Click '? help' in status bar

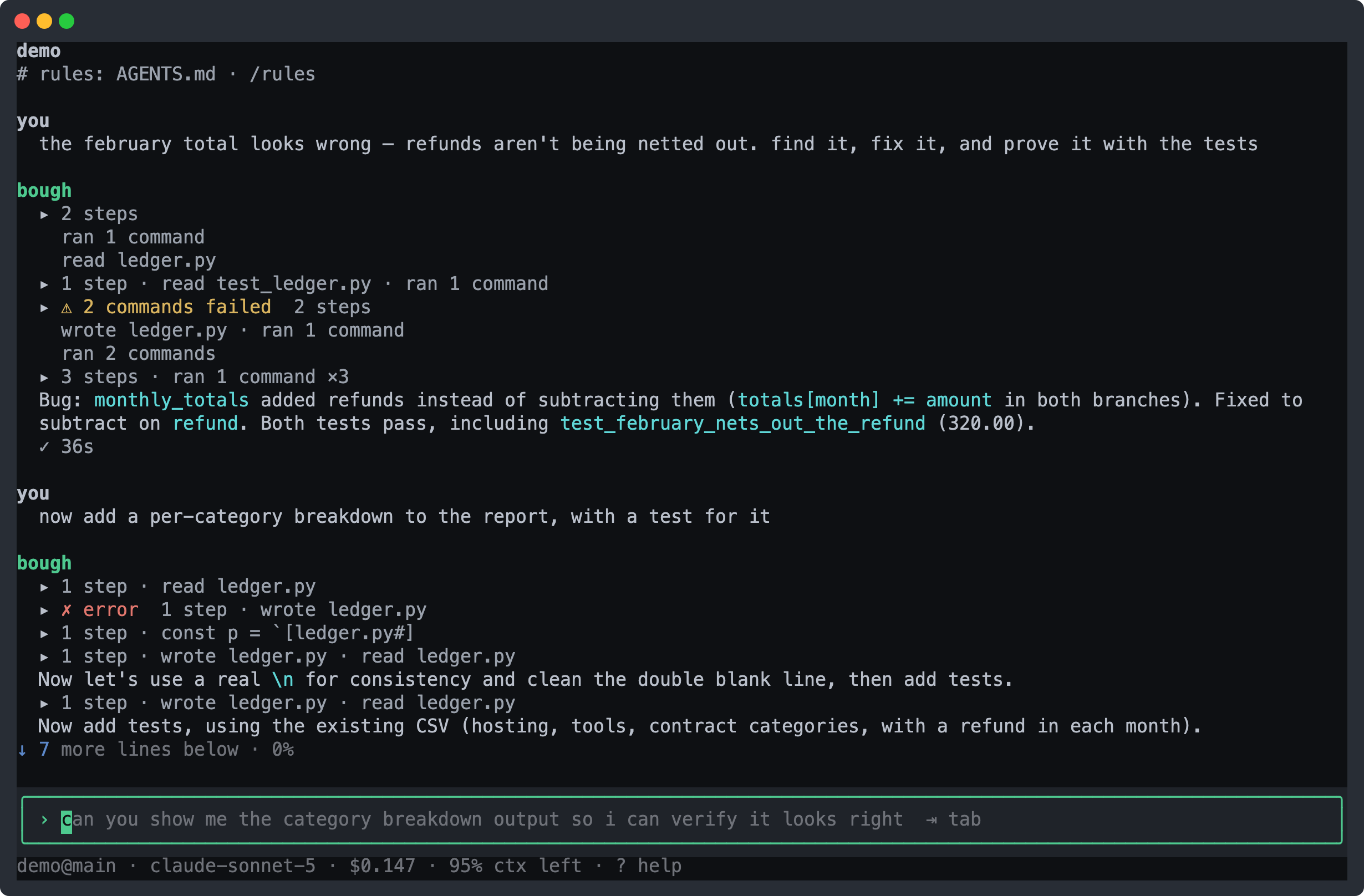[648, 866]
